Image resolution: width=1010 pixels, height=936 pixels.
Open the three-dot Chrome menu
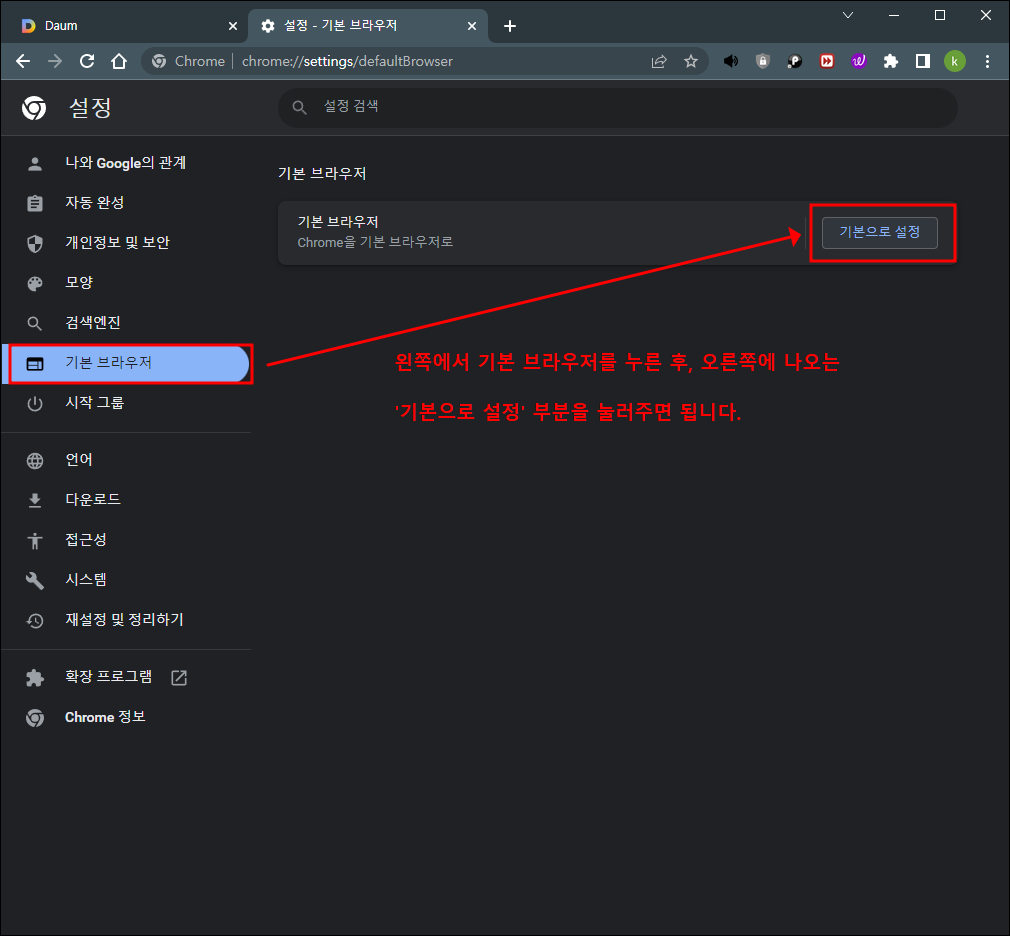click(988, 61)
